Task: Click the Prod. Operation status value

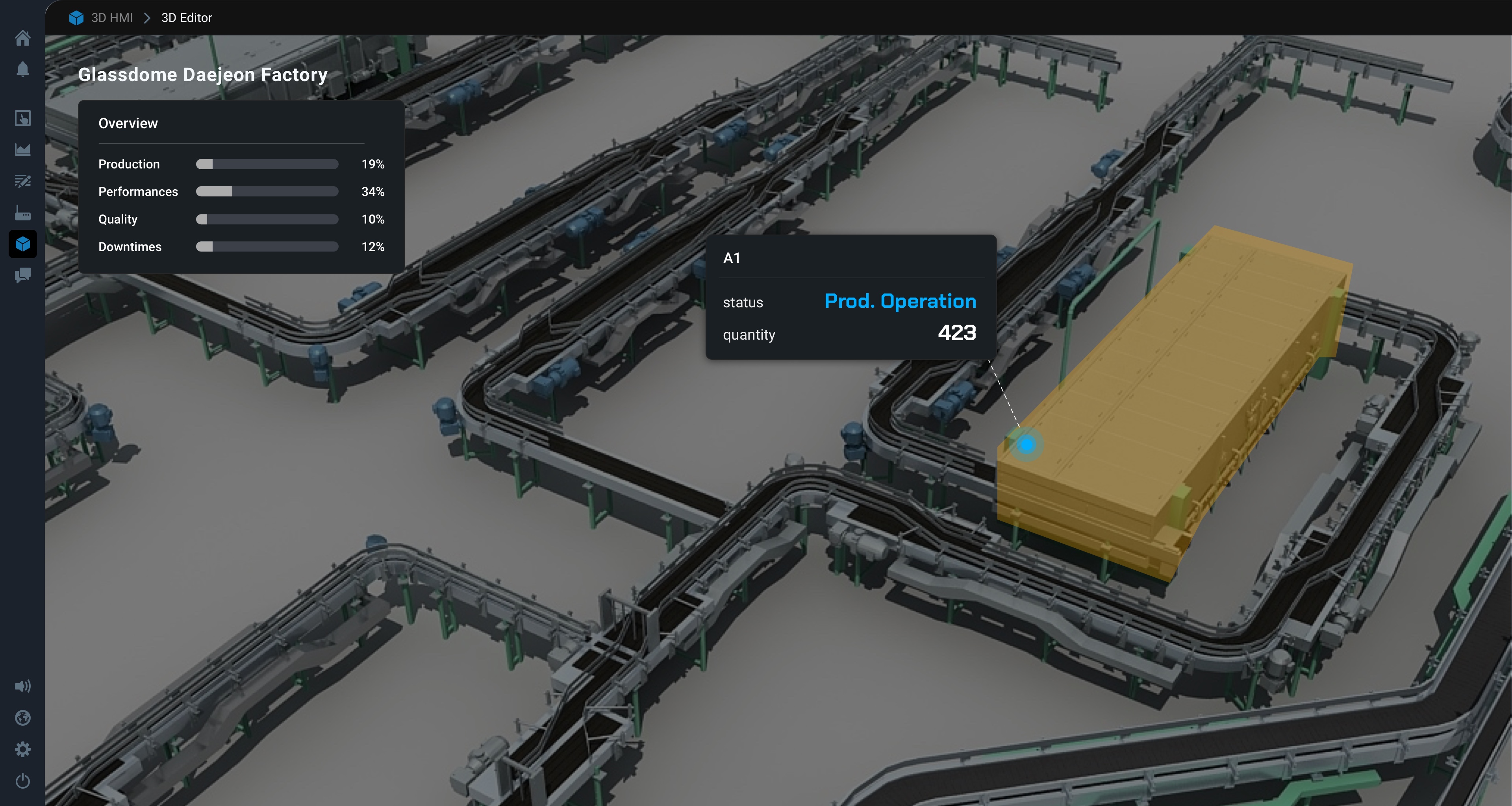Action: pos(901,301)
